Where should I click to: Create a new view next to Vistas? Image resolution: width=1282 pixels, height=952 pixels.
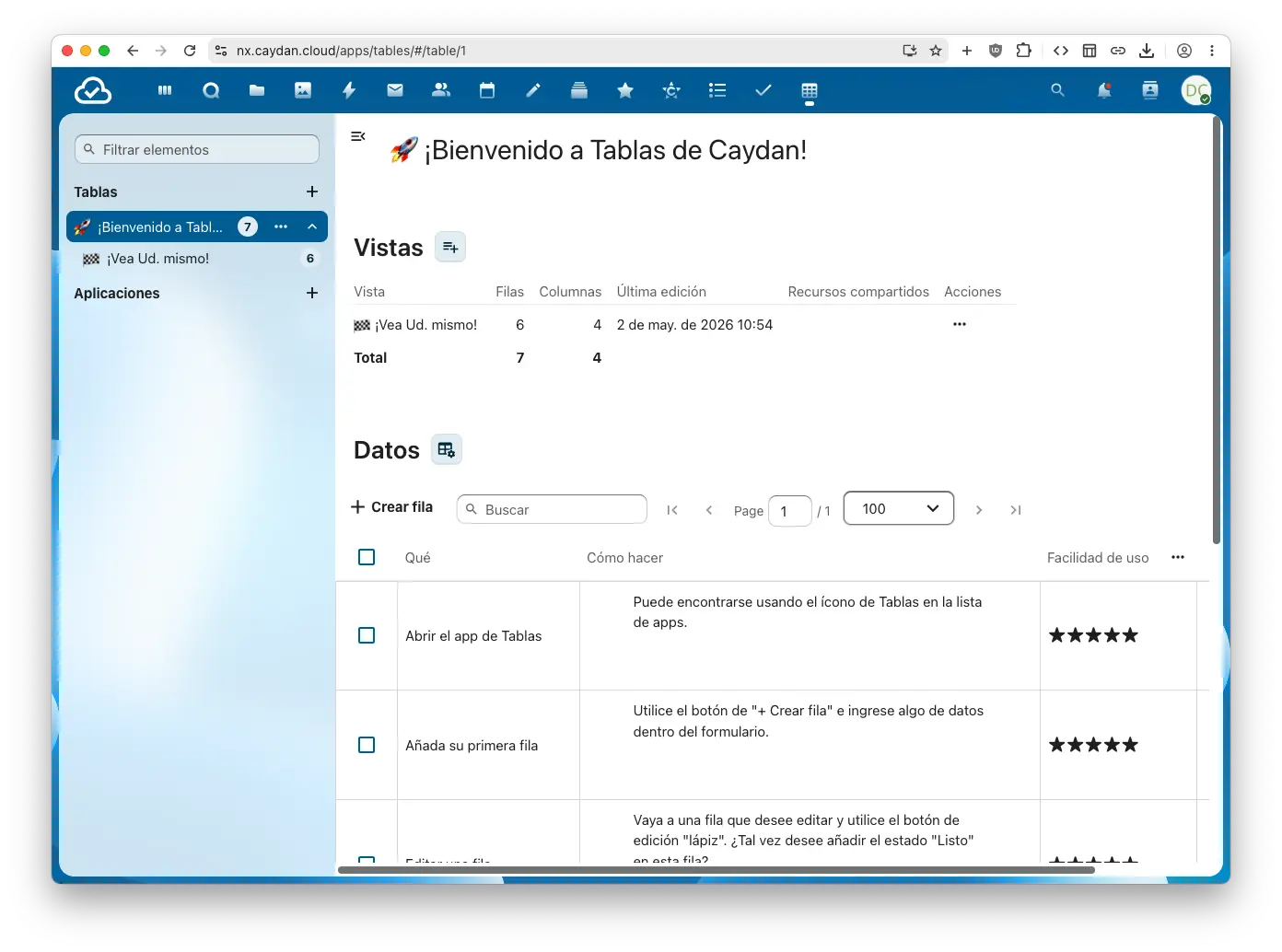pos(450,247)
